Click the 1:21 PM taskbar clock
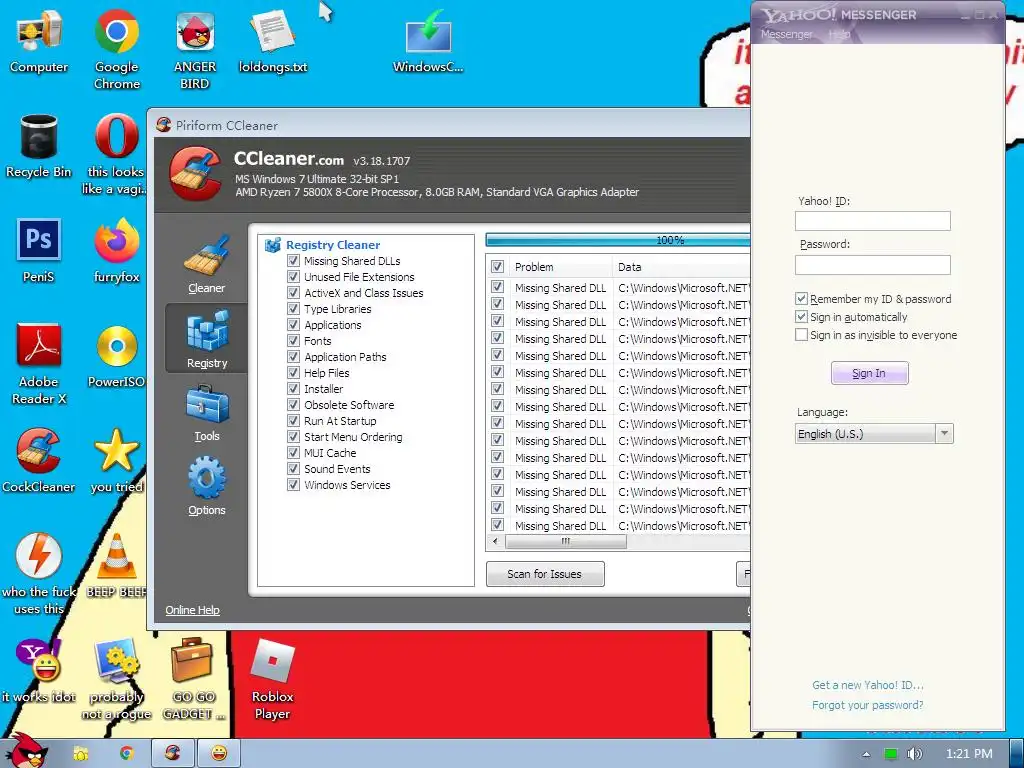 coord(969,754)
